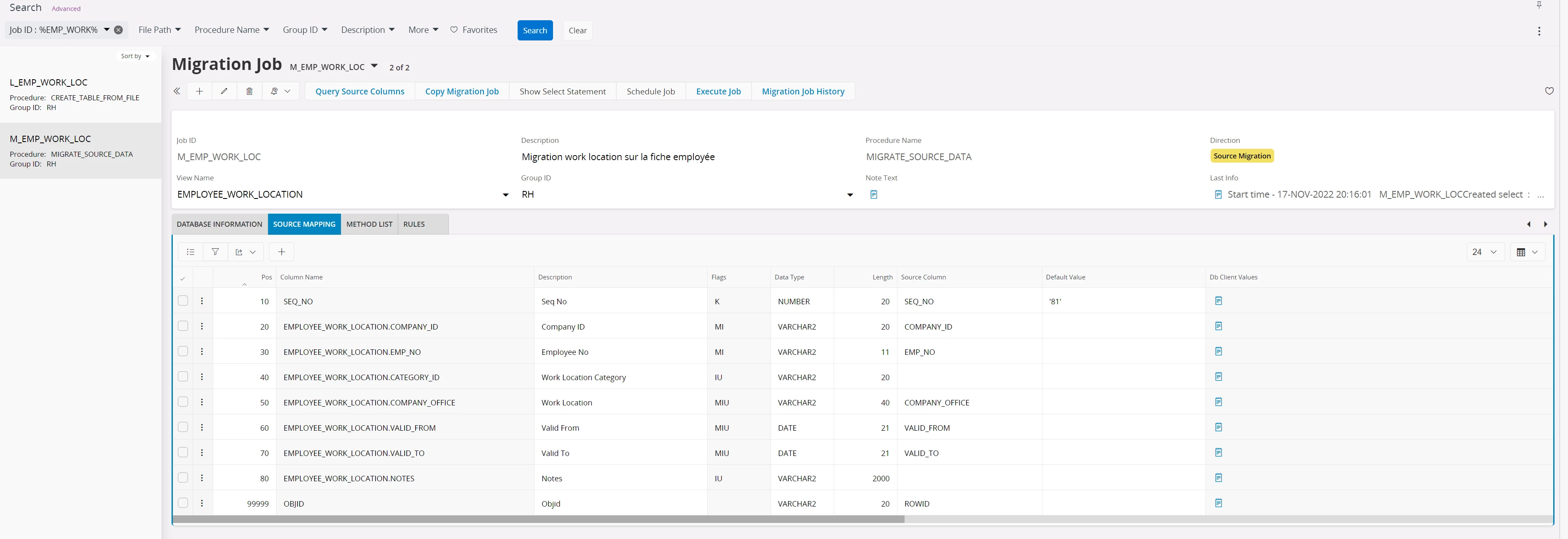The height and width of the screenshot is (539, 1568).
Task: Open Db Client Values icon for SEQ_NO
Action: [1219, 300]
